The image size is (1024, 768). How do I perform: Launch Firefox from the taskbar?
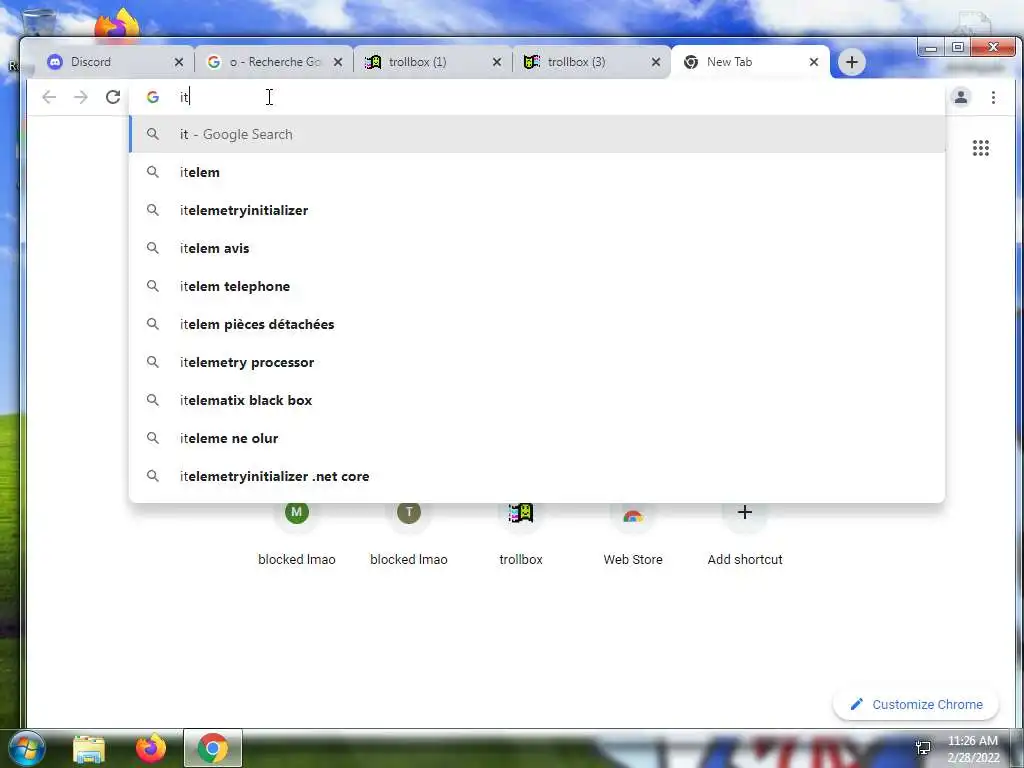[x=151, y=748]
